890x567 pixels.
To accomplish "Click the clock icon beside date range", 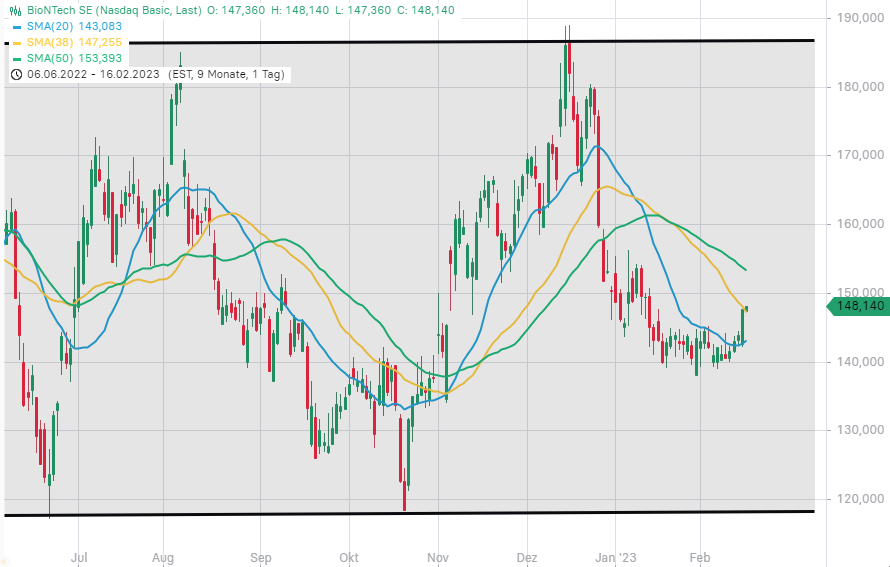I will [16, 74].
